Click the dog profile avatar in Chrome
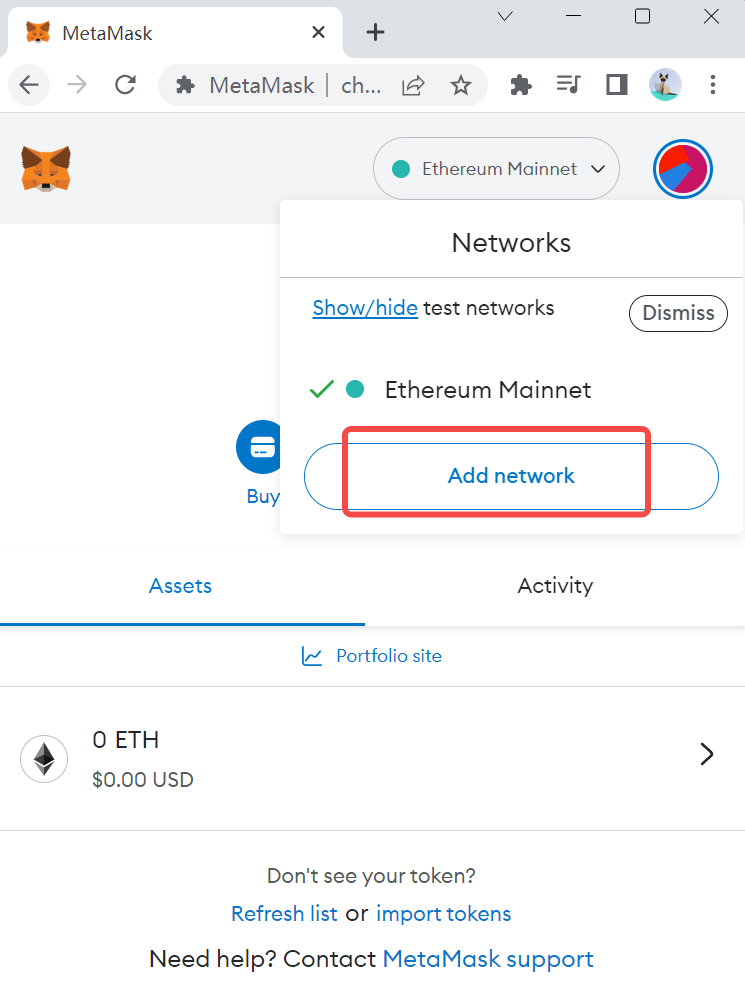The height and width of the screenshot is (992, 745). (665, 85)
